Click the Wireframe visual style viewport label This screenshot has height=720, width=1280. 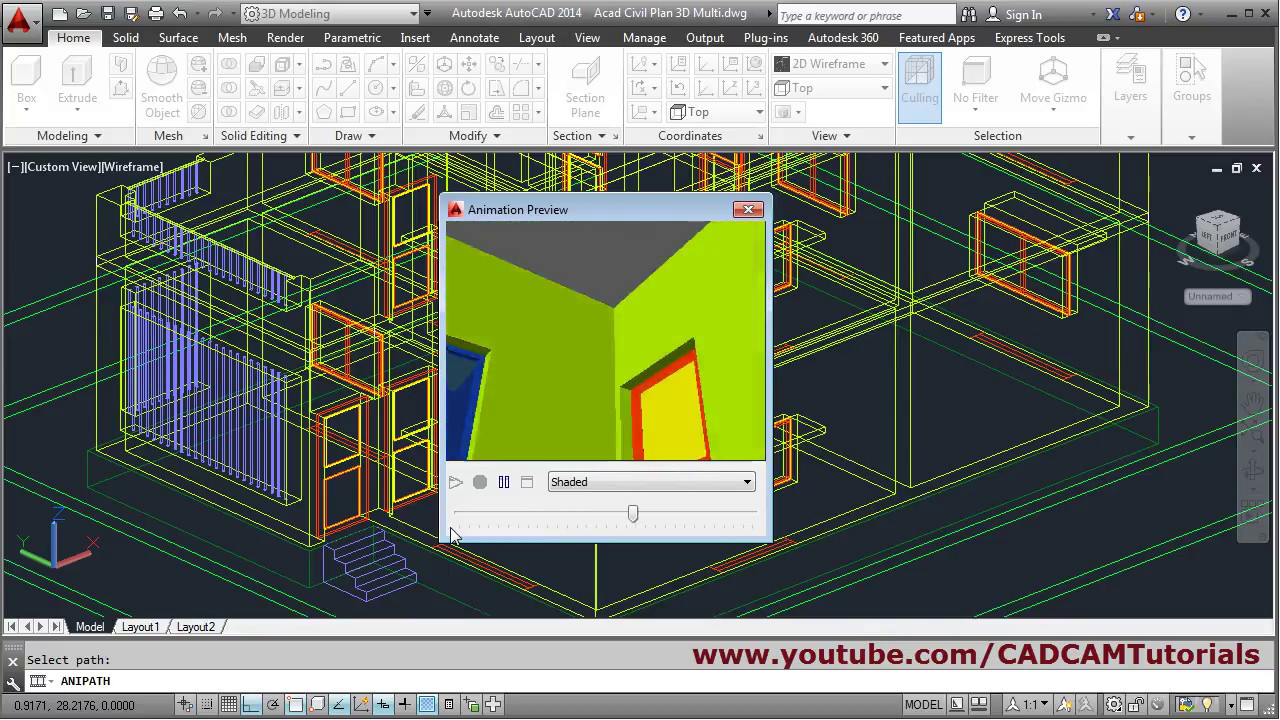(132, 167)
